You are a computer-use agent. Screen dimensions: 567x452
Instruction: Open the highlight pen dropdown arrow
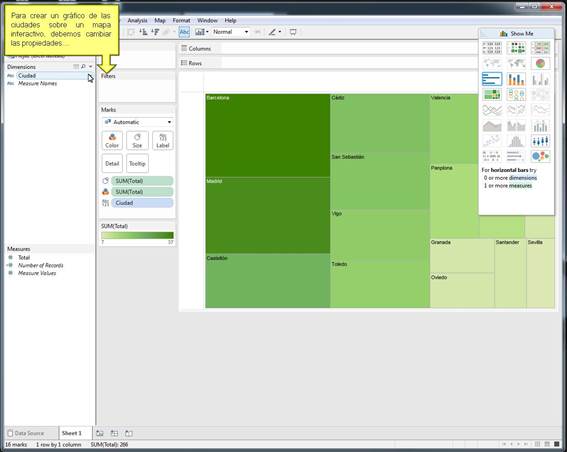(x=280, y=32)
